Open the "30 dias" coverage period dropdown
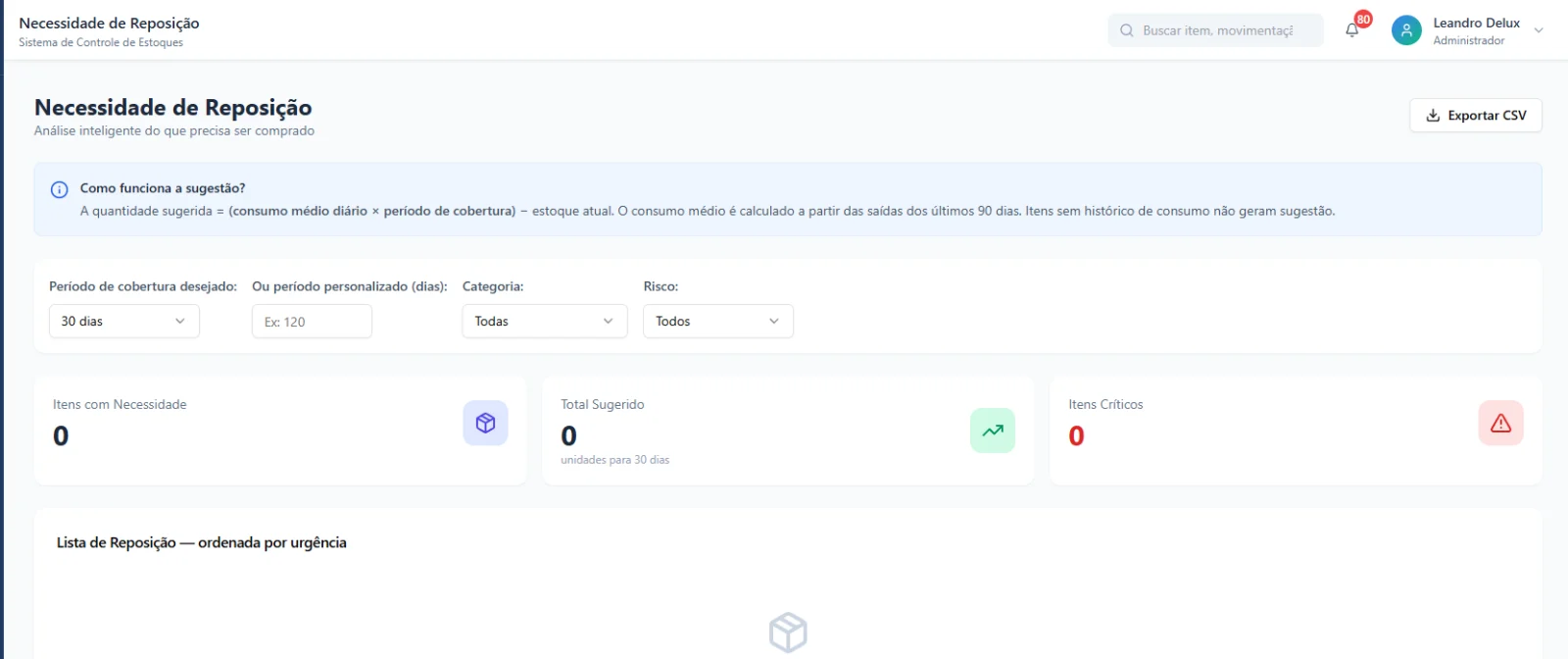This screenshot has width=1568, height=659. point(124,321)
